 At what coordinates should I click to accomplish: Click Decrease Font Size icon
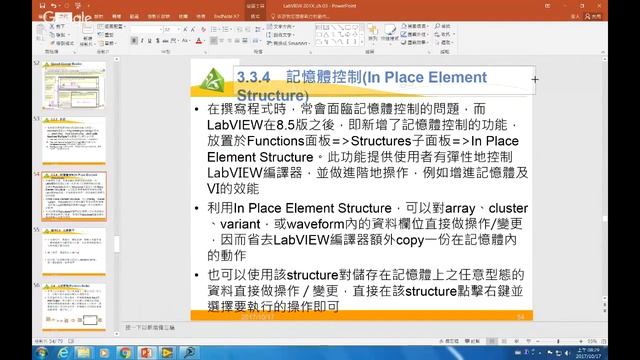click(x=193, y=29)
